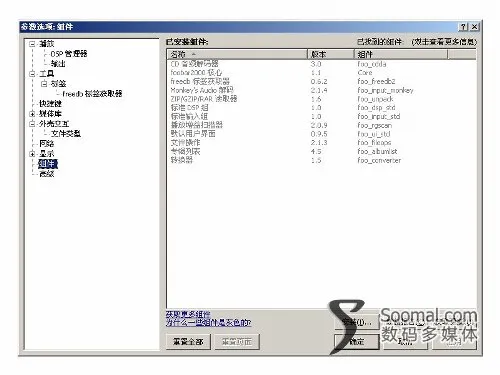Click the 重置页面 button

pos(237,342)
